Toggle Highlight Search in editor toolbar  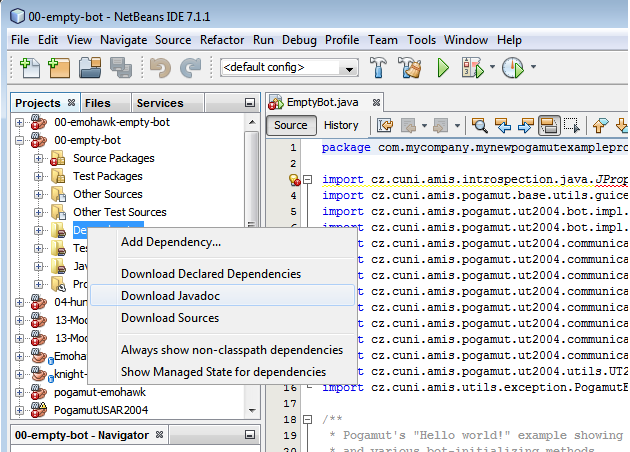point(549,125)
